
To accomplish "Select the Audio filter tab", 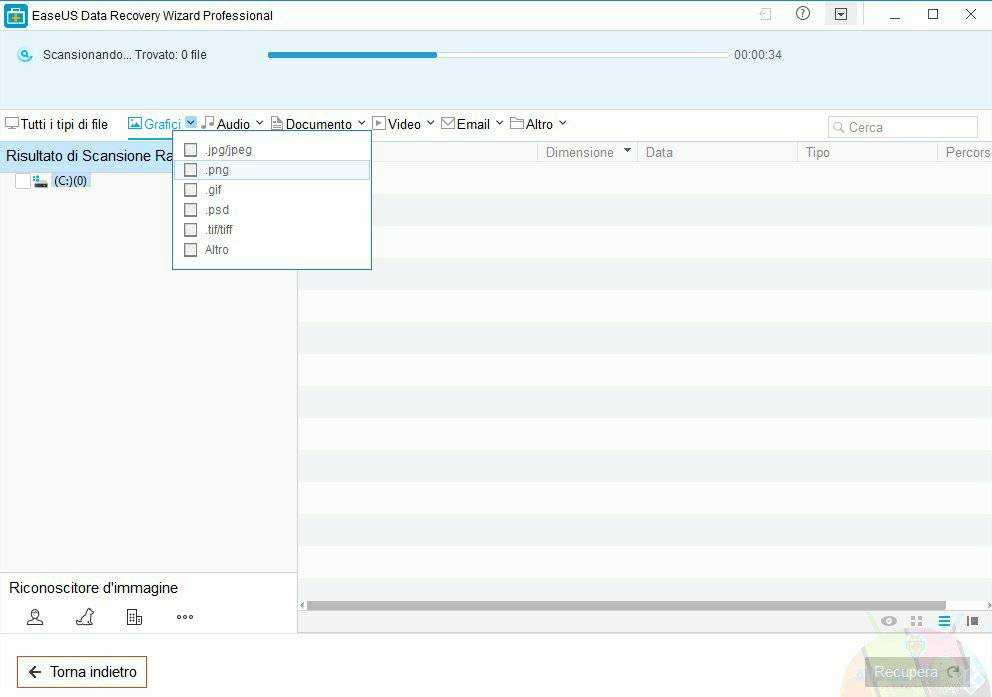I will pos(226,124).
